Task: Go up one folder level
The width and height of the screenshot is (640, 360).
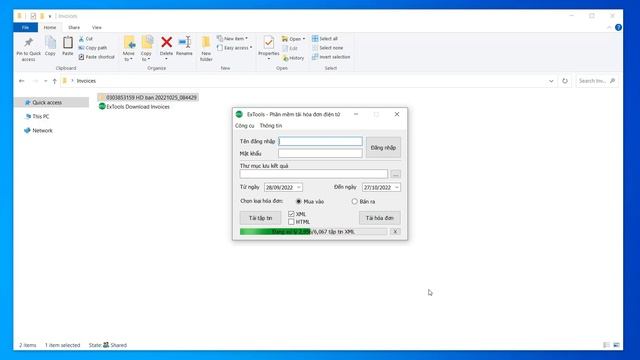Action: [54, 81]
